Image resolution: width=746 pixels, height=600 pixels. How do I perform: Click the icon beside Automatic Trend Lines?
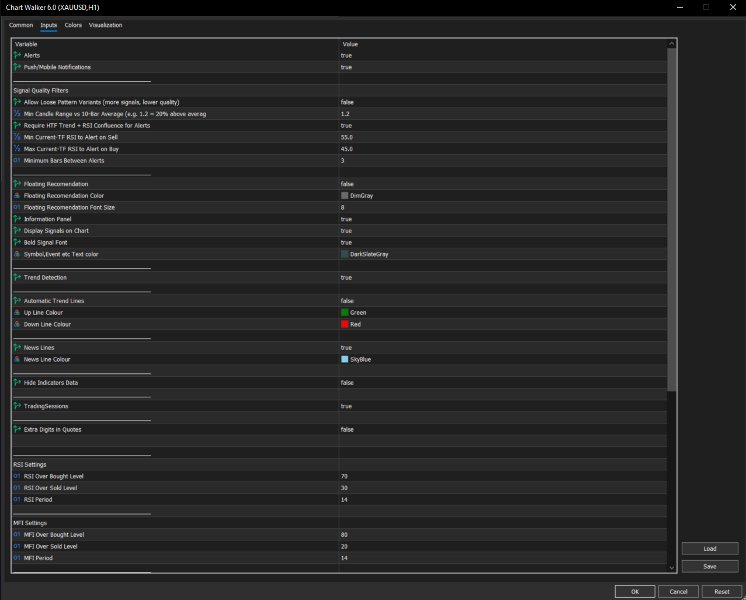[17, 301]
